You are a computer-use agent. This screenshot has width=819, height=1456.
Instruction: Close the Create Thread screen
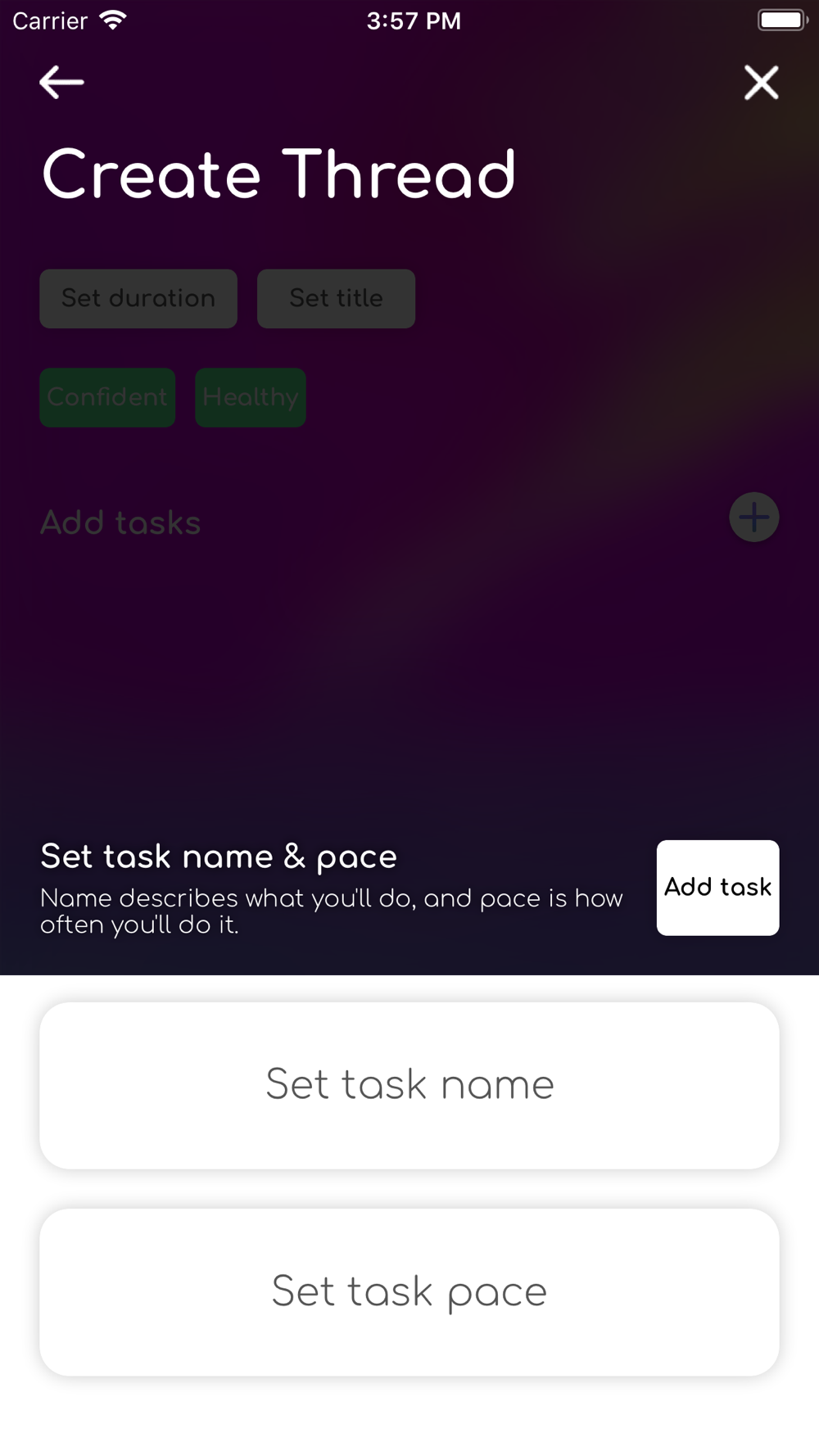[761, 83]
